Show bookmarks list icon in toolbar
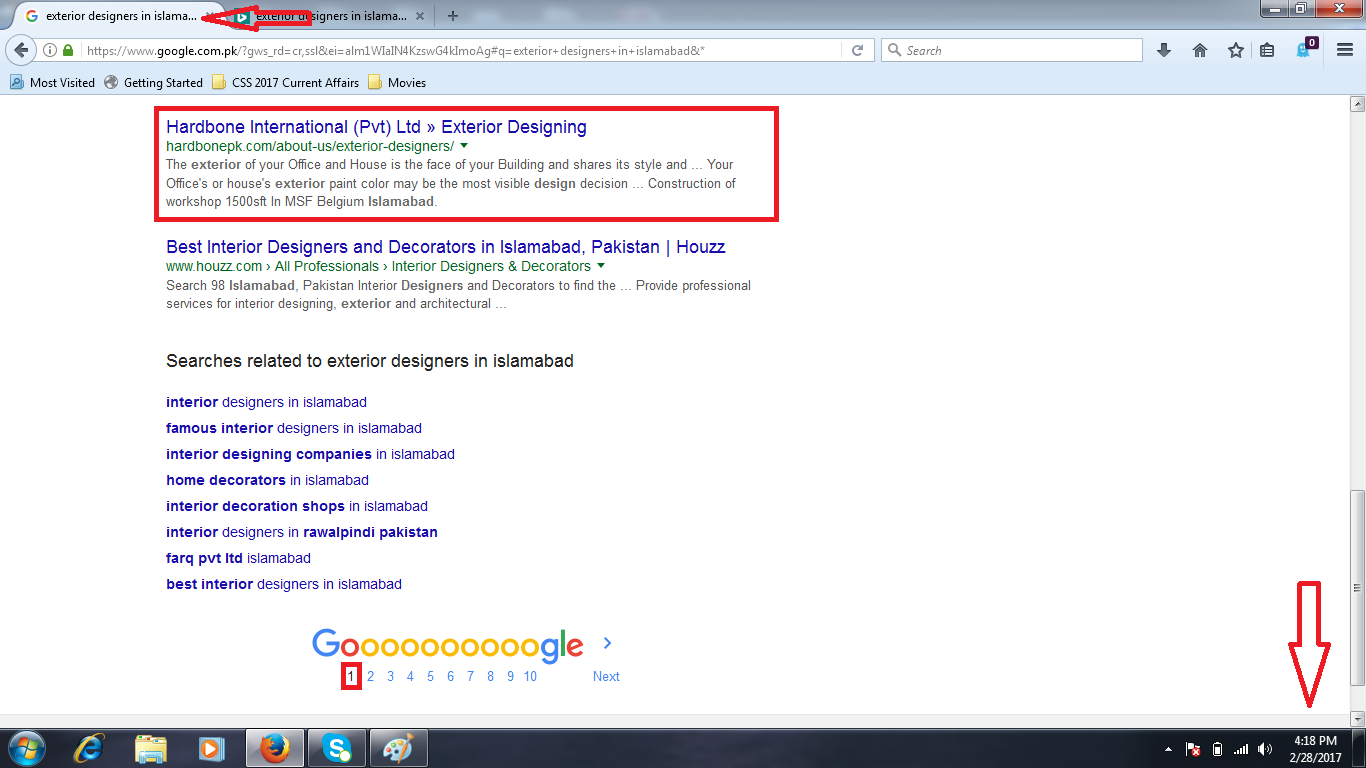 (x=1267, y=50)
